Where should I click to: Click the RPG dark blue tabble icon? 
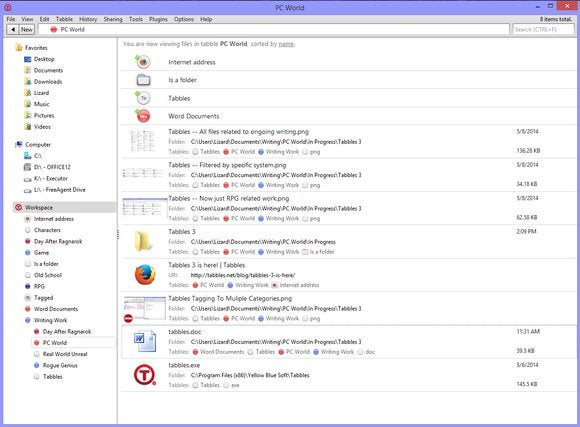pyautogui.click(x=27, y=286)
